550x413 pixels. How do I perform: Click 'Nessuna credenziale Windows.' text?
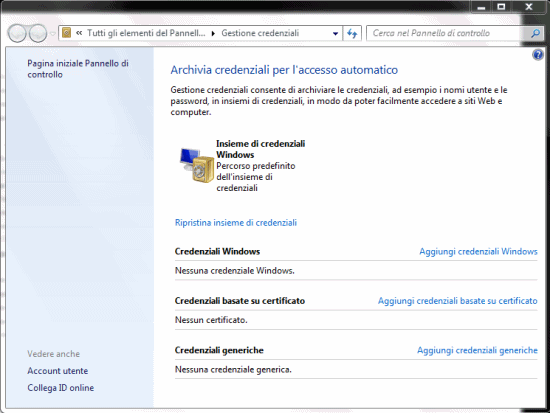click(x=235, y=271)
